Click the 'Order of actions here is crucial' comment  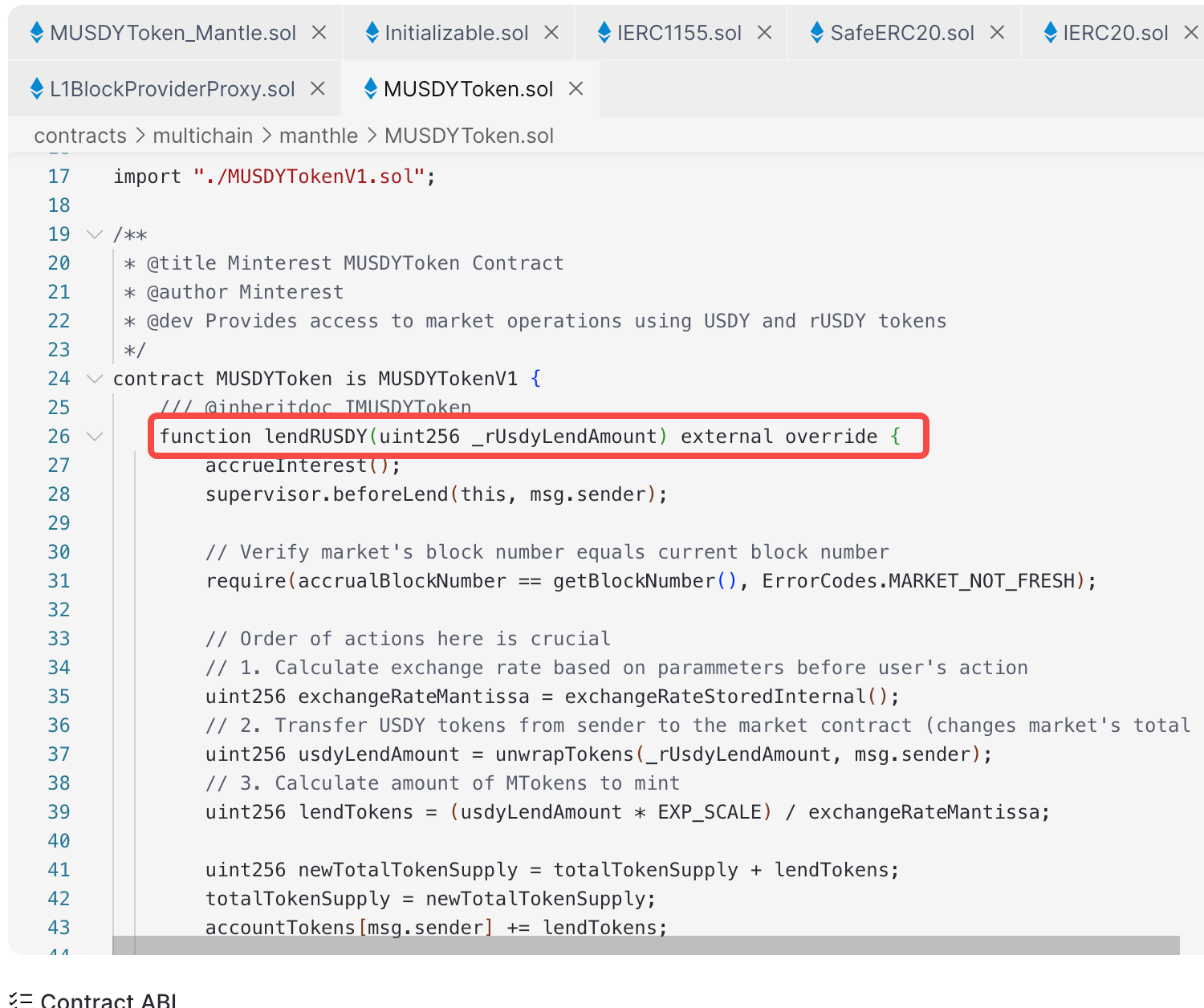click(x=408, y=639)
